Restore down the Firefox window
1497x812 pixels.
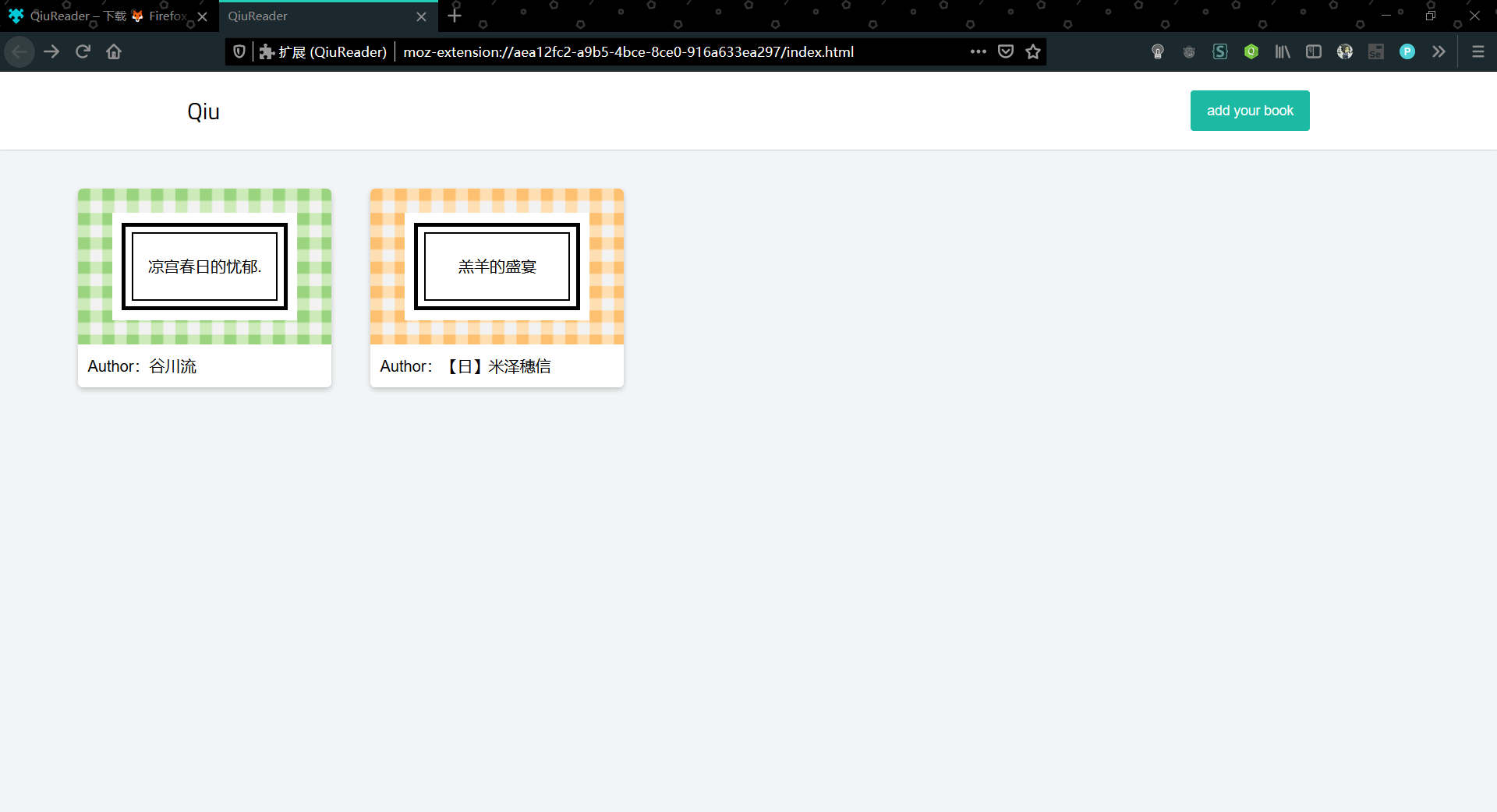click(x=1430, y=16)
